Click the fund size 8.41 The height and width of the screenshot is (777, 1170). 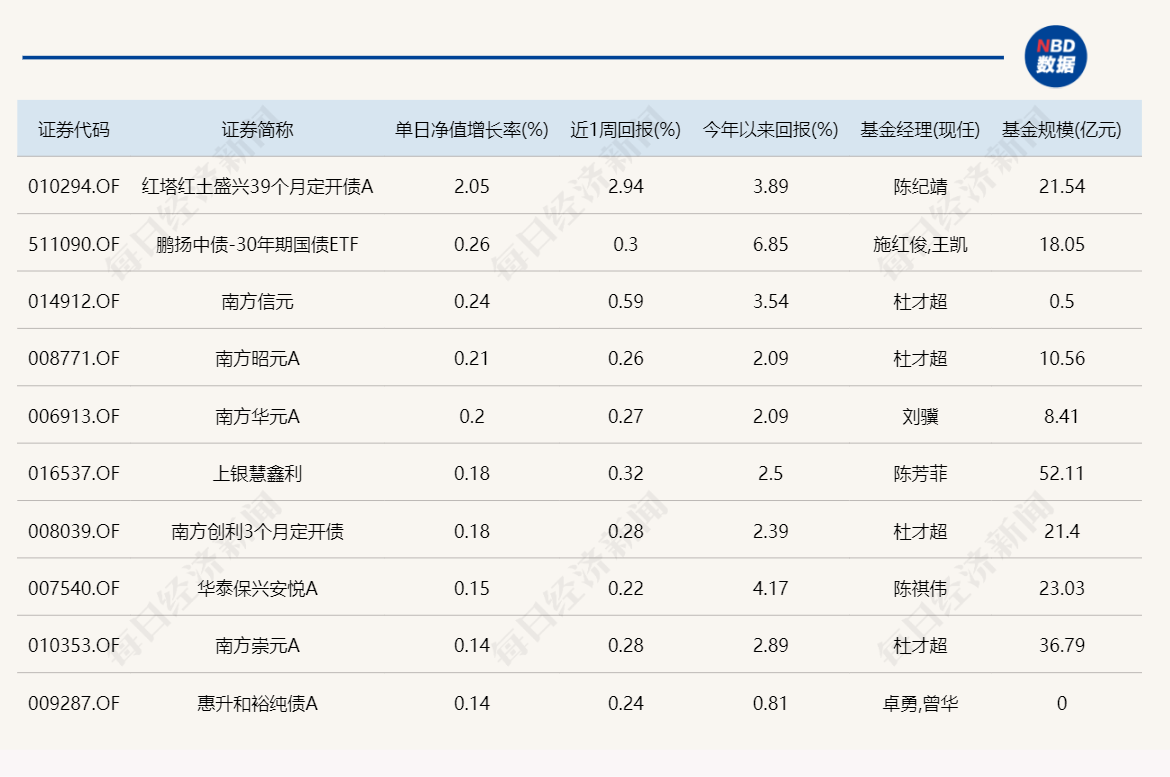[x=1062, y=416]
